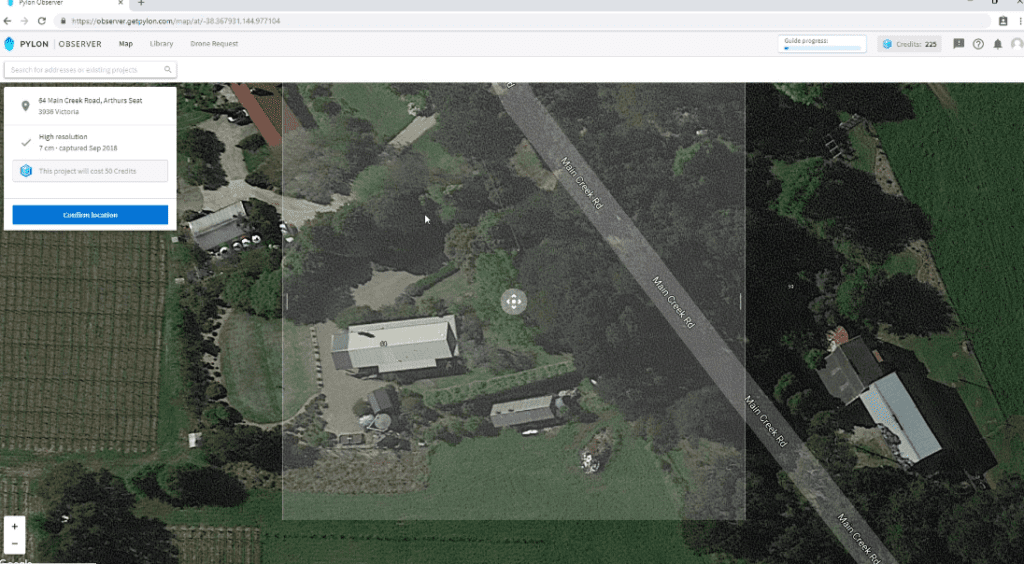Go back in the browser

pyautogui.click(x=8, y=21)
